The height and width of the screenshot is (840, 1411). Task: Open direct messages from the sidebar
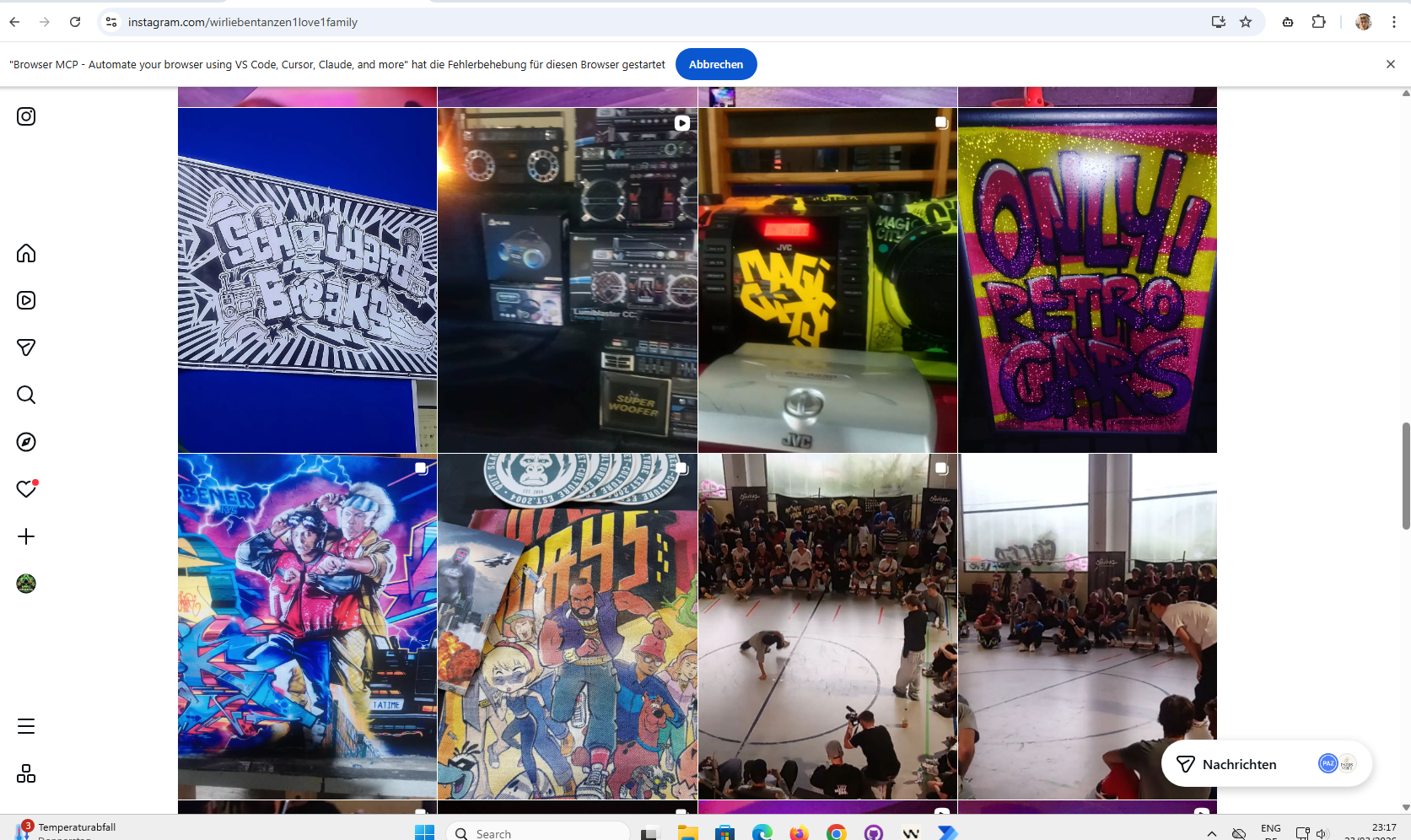[26, 347]
